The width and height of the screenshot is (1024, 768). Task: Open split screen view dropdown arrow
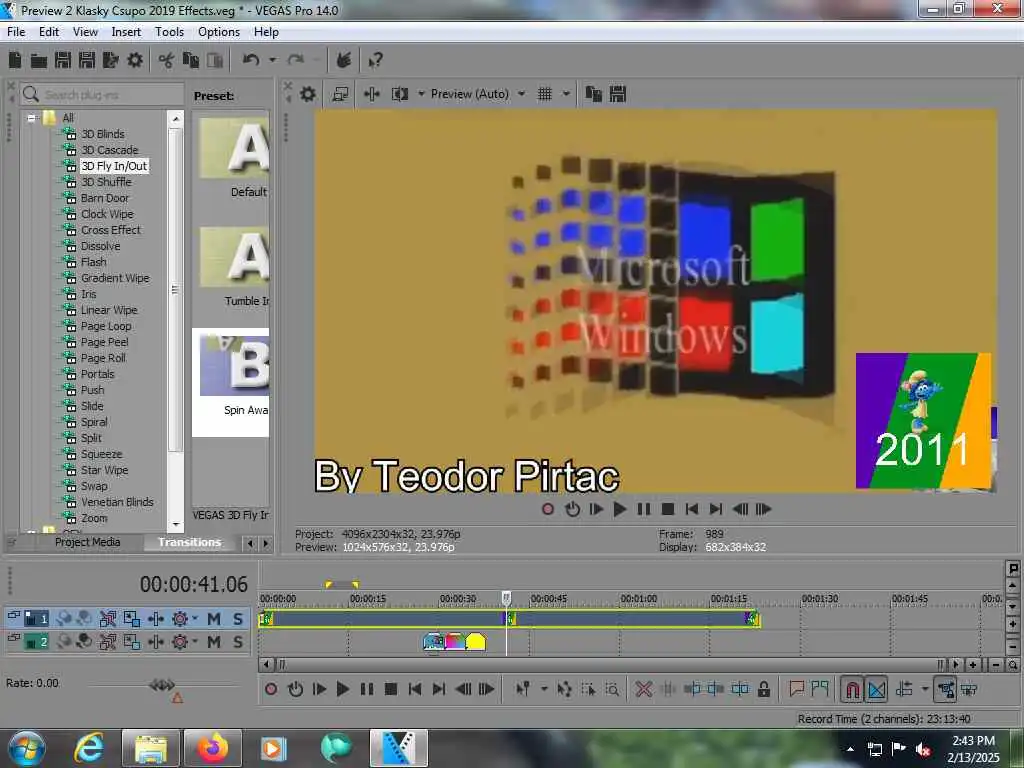[421, 94]
